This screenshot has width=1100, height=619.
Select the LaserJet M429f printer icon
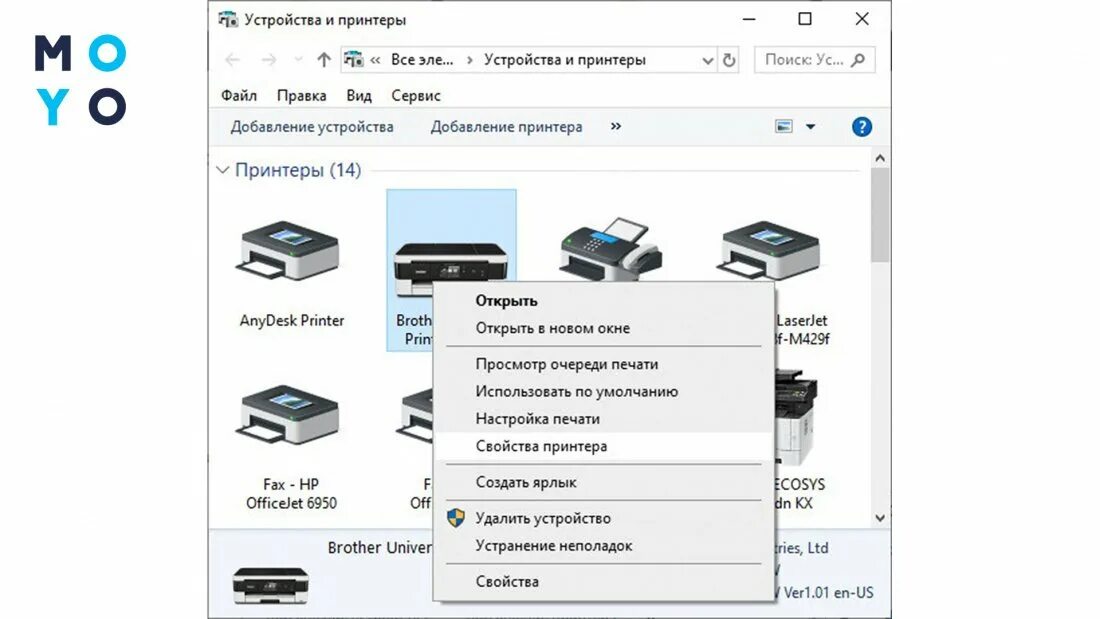pos(768,250)
